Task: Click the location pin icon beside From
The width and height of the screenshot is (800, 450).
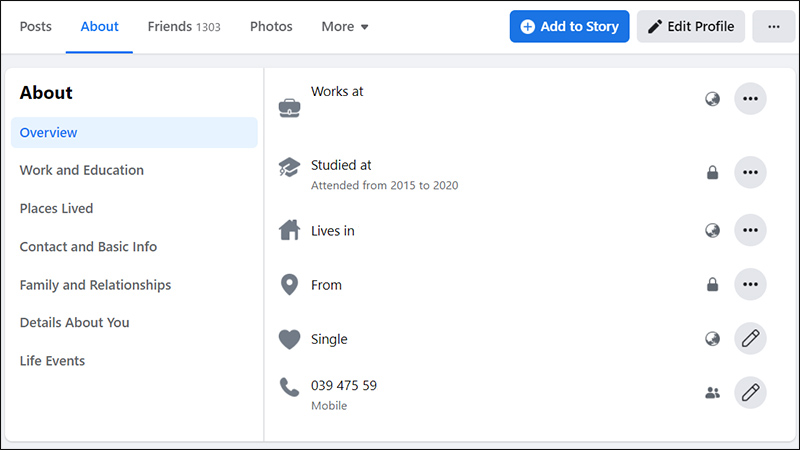Action: [x=289, y=285]
